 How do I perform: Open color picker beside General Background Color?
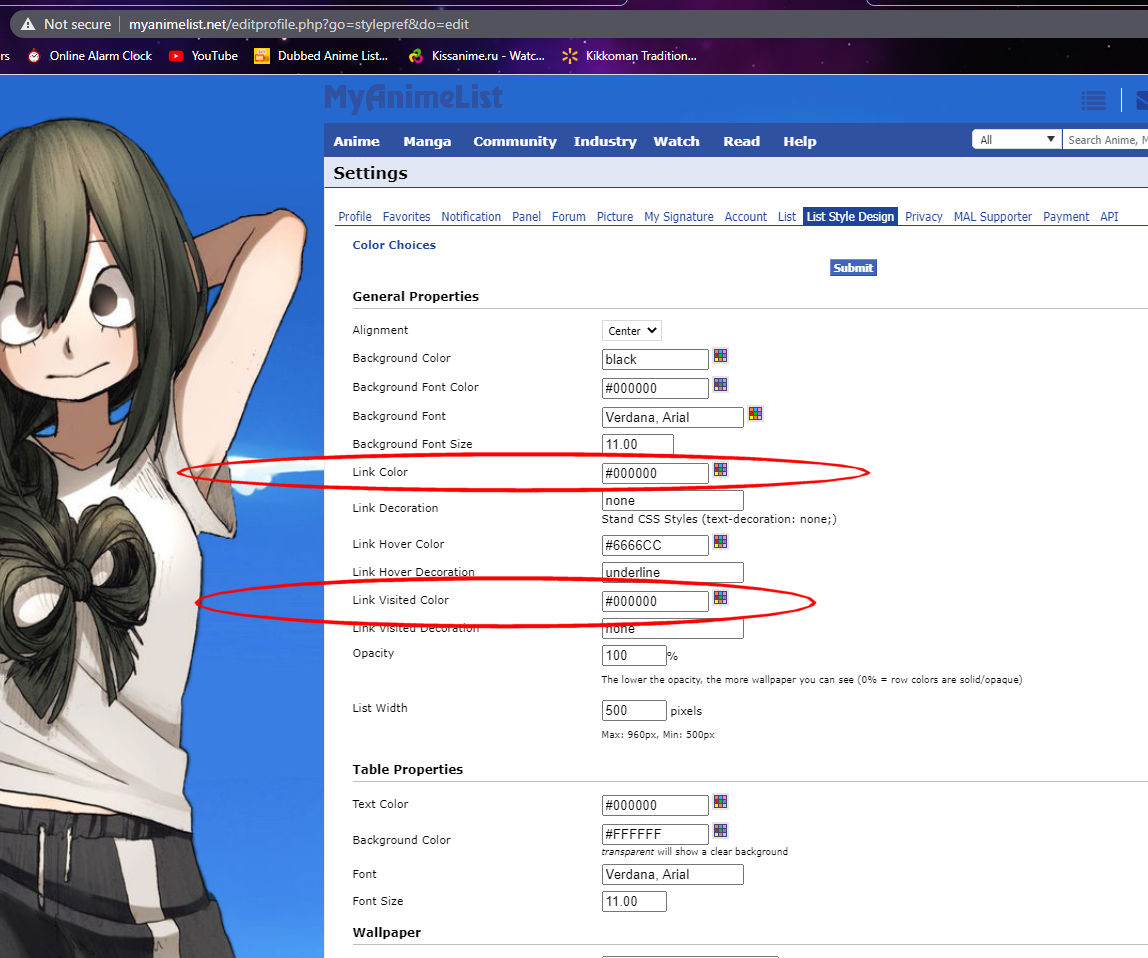[720, 356]
